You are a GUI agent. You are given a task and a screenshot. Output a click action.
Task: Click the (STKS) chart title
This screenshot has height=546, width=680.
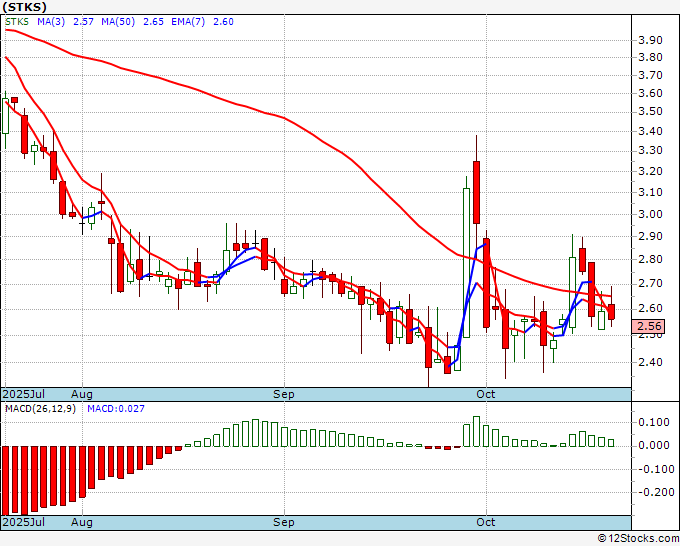[24, 7]
